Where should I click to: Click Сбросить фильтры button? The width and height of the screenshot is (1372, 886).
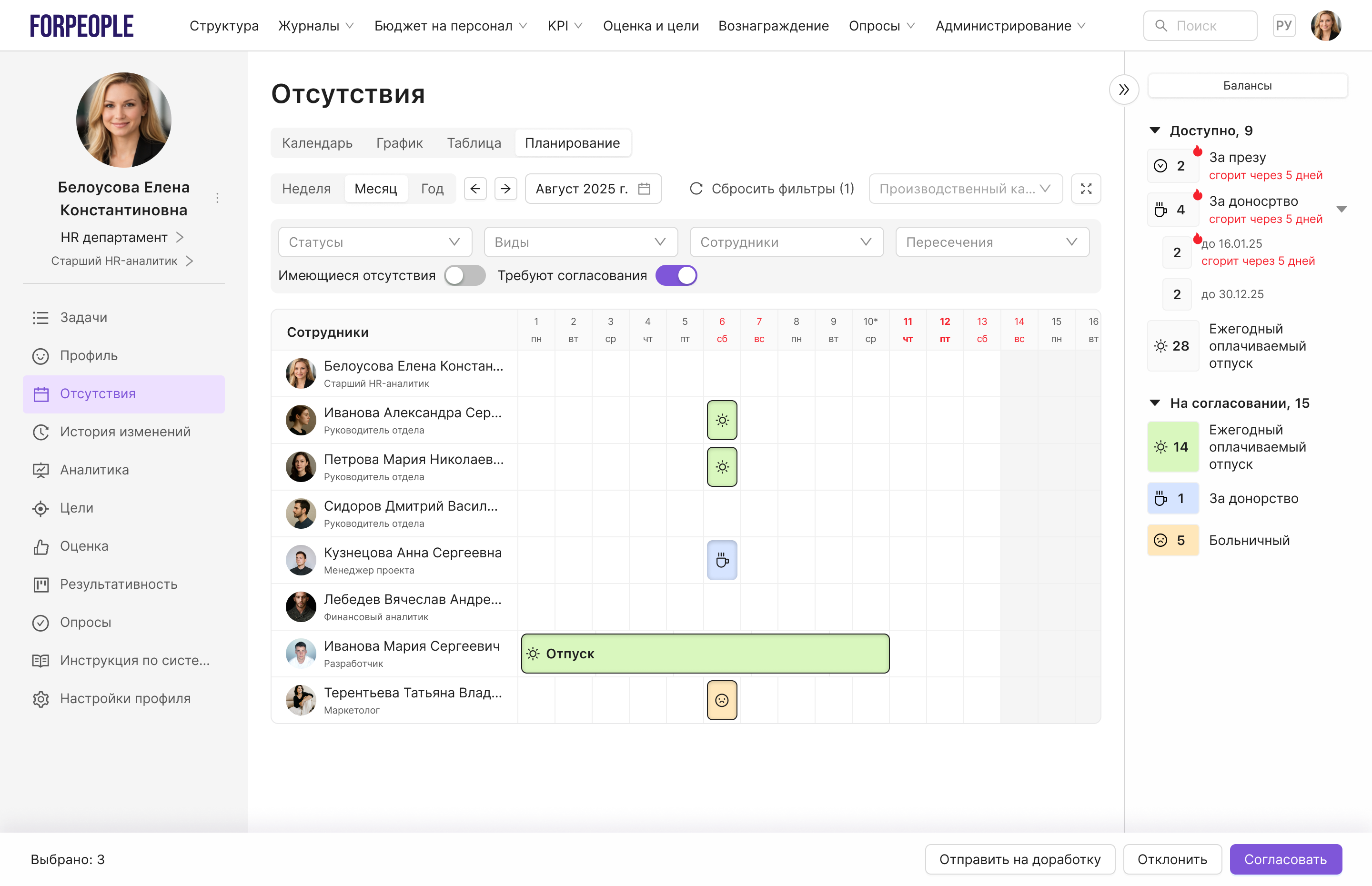(x=771, y=189)
